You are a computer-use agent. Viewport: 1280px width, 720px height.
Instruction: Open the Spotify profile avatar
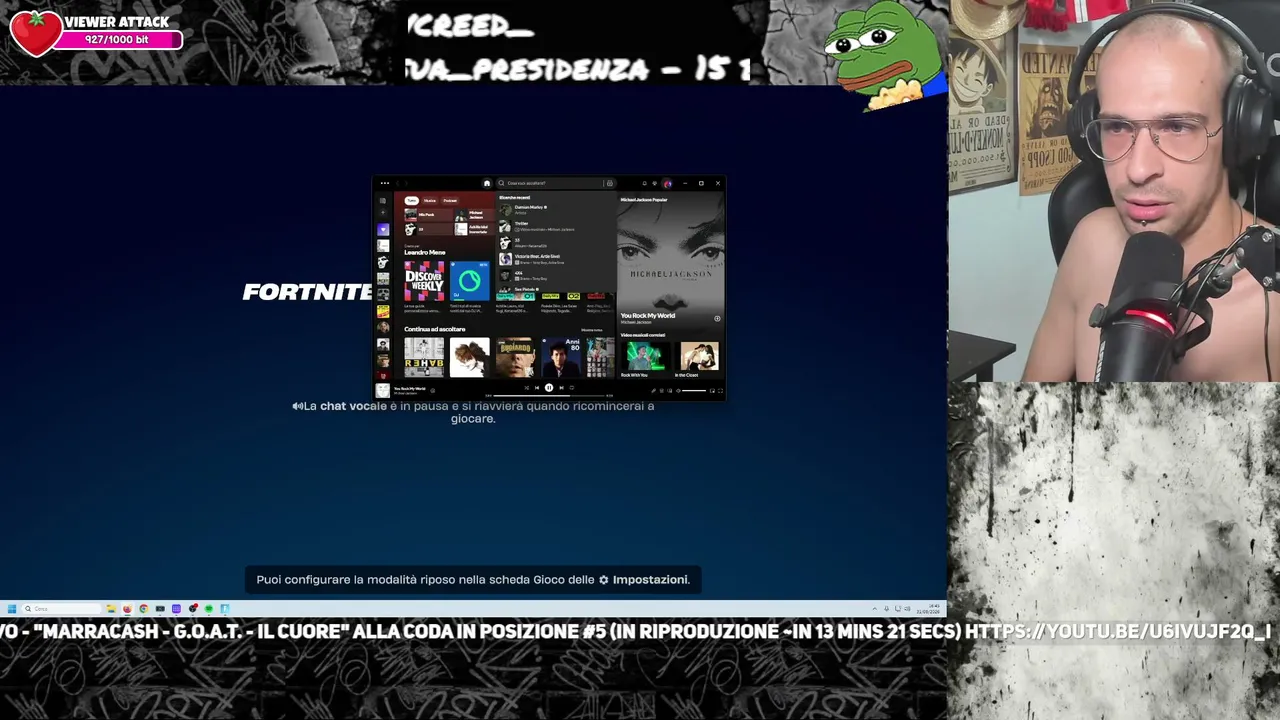point(667,183)
